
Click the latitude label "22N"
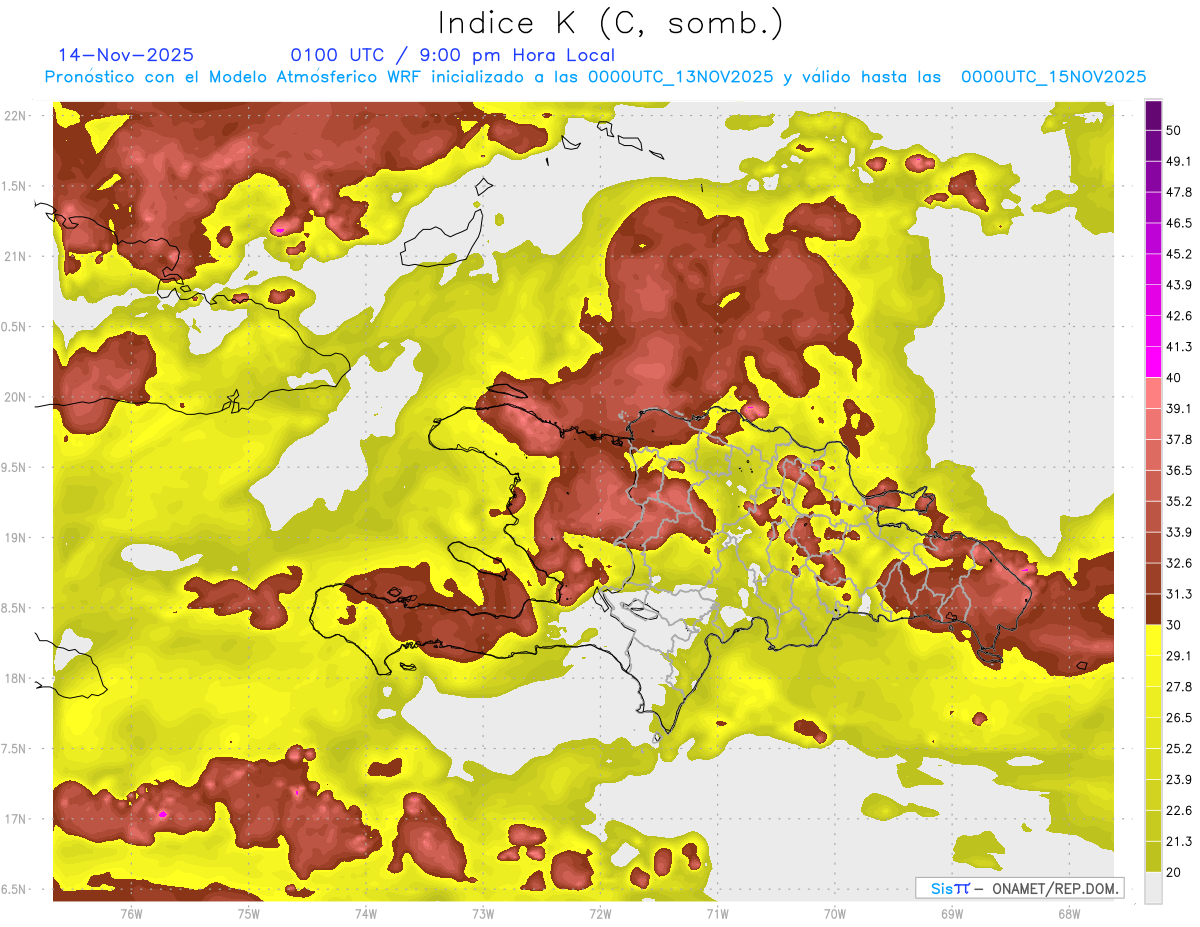click(x=15, y=116)
